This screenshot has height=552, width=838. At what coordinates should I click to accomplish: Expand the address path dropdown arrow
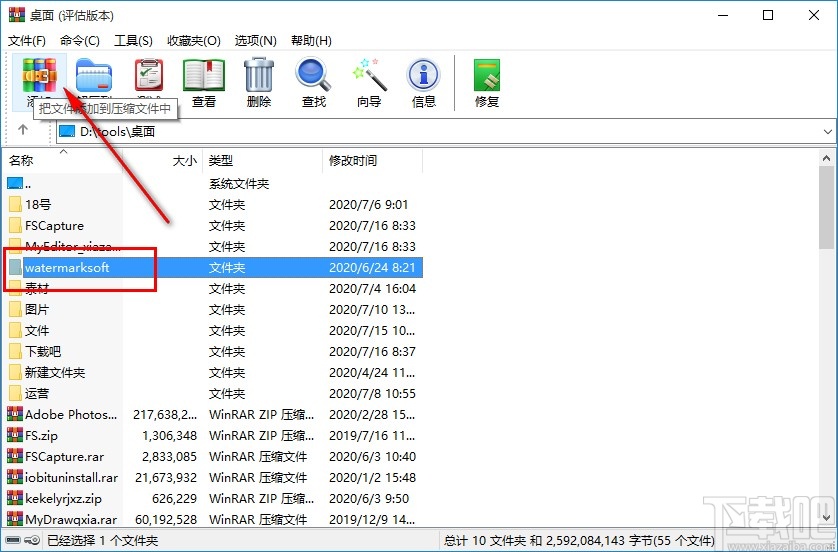click(828, 131)
